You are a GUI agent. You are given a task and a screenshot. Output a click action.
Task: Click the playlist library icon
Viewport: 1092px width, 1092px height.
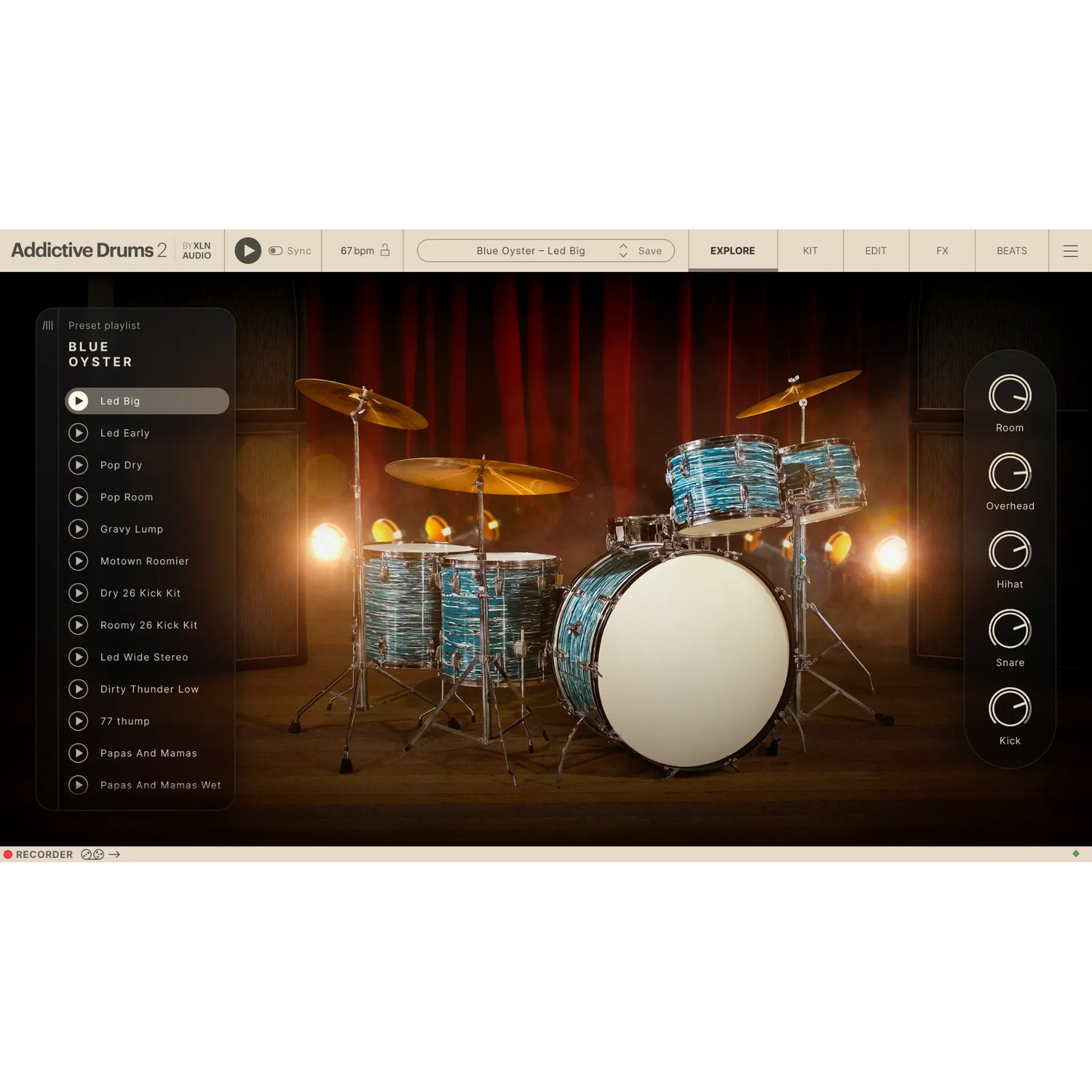click(48, 326)
